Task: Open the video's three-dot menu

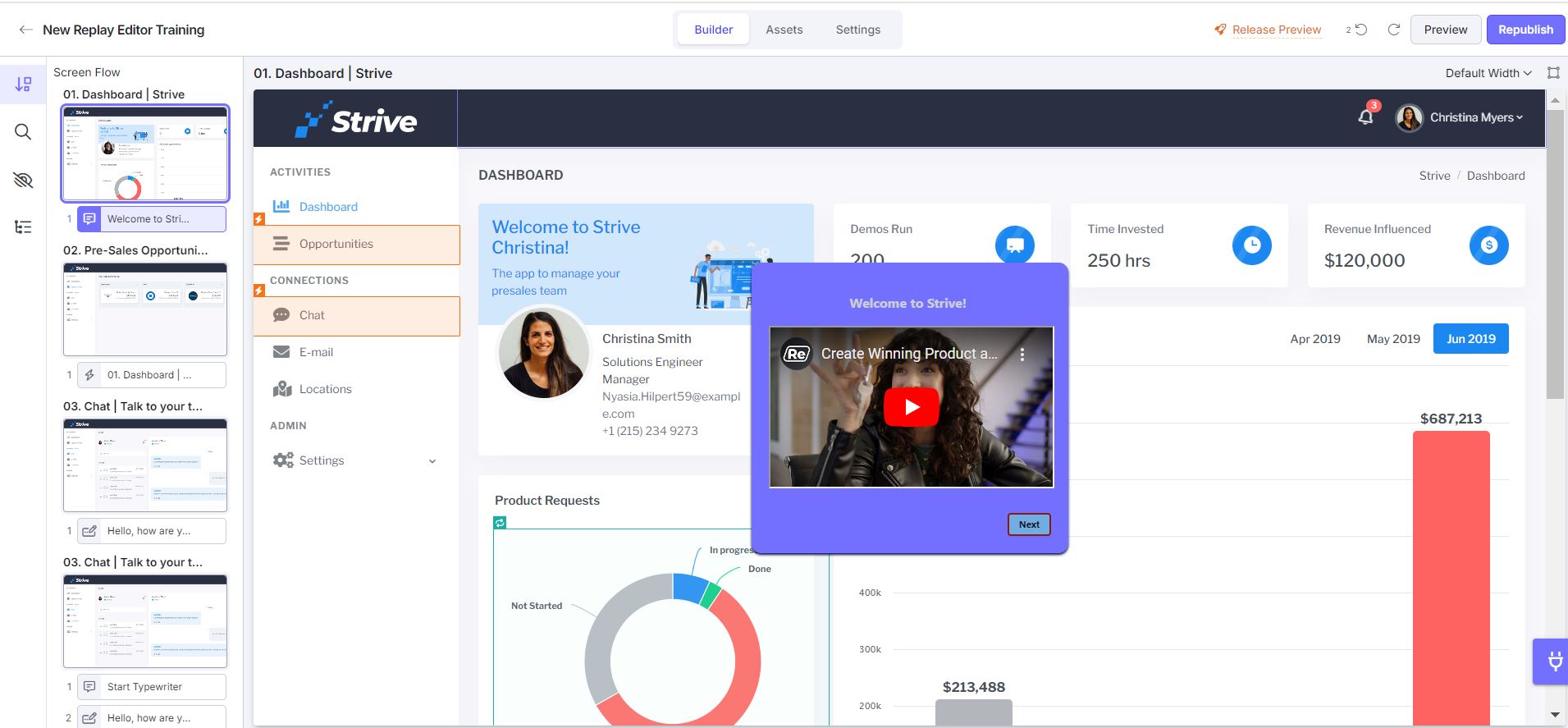Action: (1022, 355)
